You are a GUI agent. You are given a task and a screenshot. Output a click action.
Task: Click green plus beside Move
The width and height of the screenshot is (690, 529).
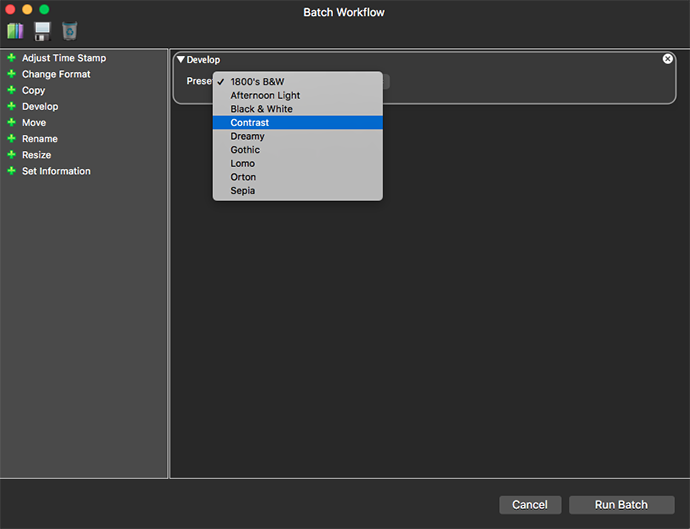coord(11,122)
